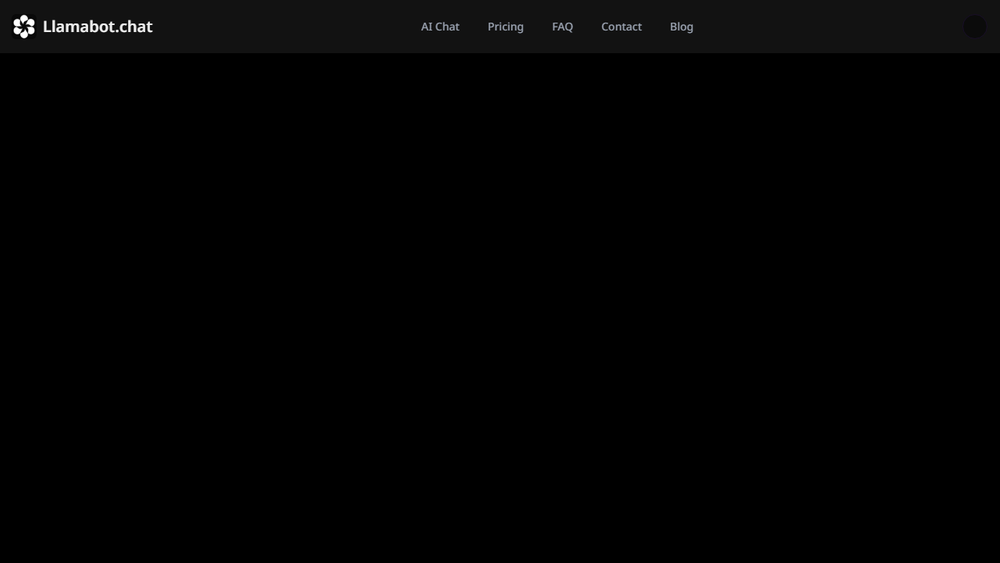Visit the Blog link

[x=682, y=27]
